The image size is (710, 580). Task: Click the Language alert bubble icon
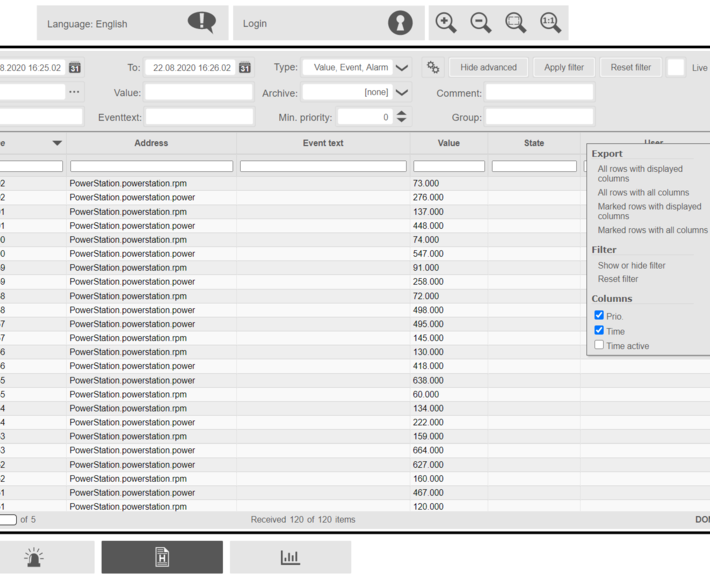(201, 22)
